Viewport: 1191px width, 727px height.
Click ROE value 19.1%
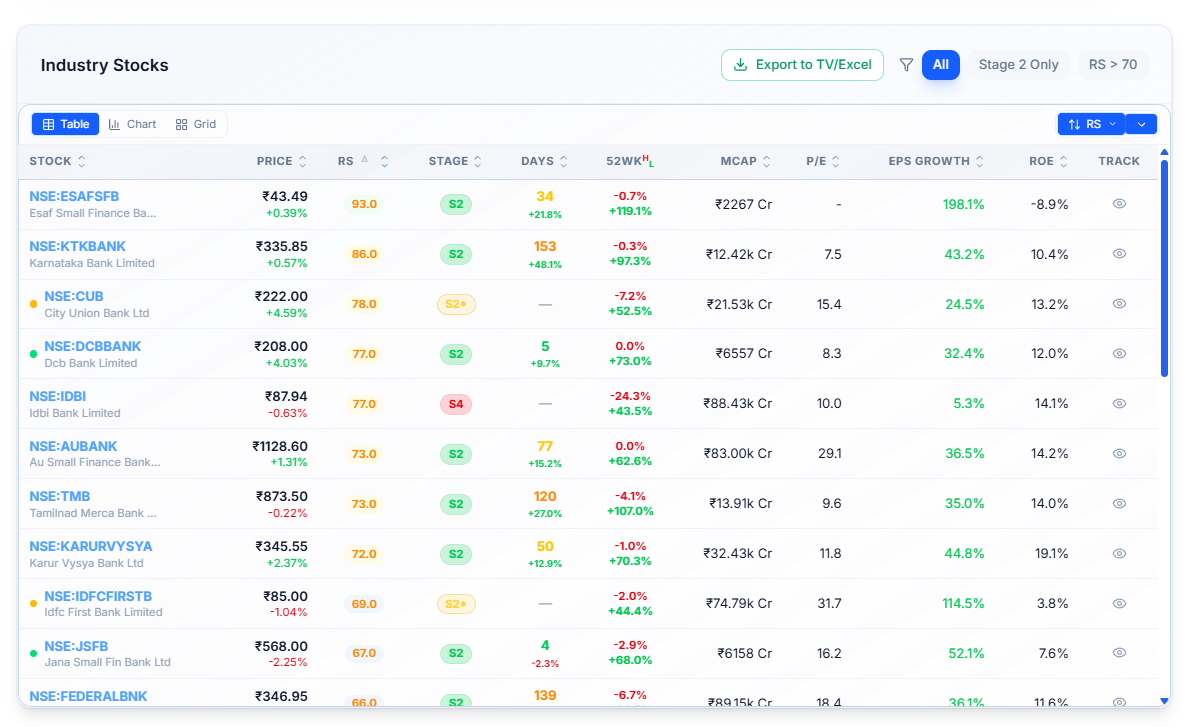click(1051, 554)
